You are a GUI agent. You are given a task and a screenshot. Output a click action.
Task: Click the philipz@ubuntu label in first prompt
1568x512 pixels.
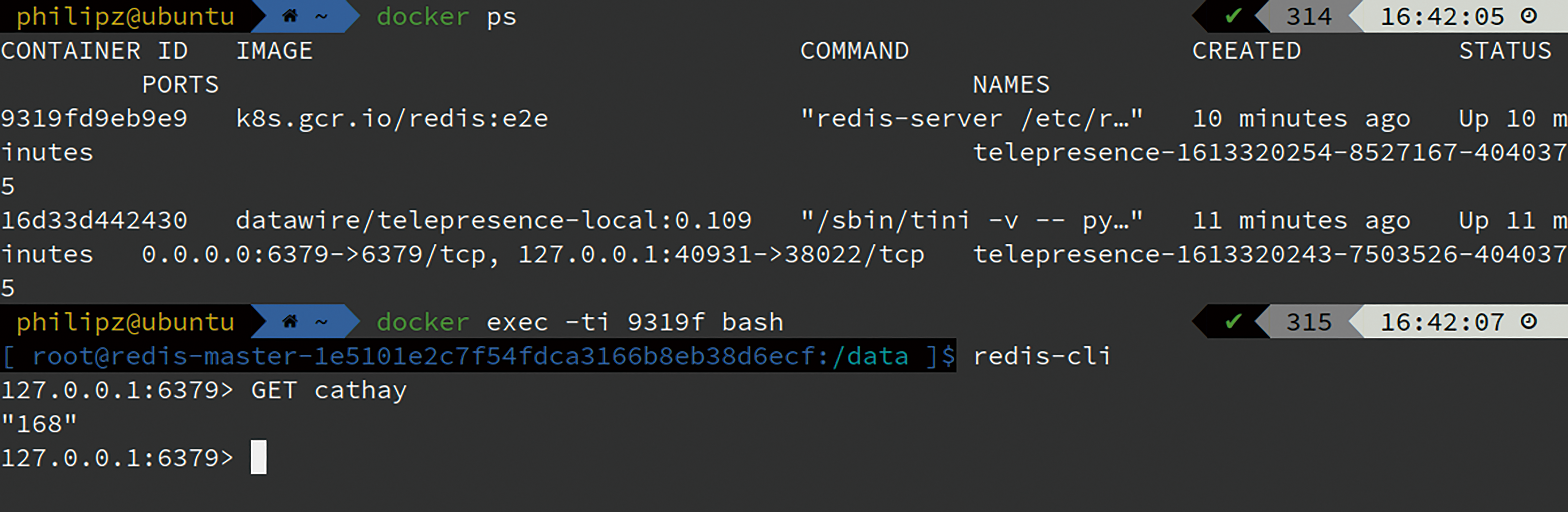pos(125,16)
